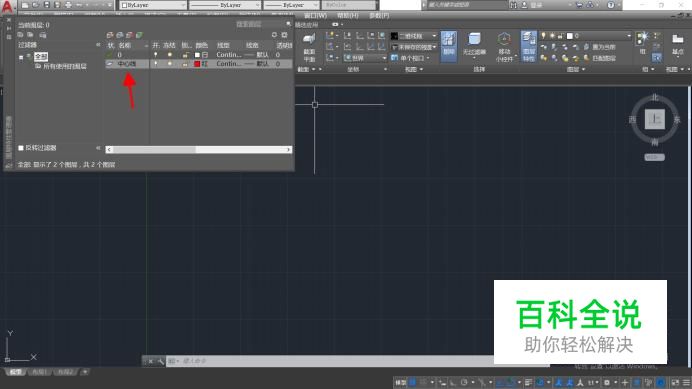Click the red color swatch of 中心线 layer
This screenshot has width=692, height=389.
[x=197, y=64]
